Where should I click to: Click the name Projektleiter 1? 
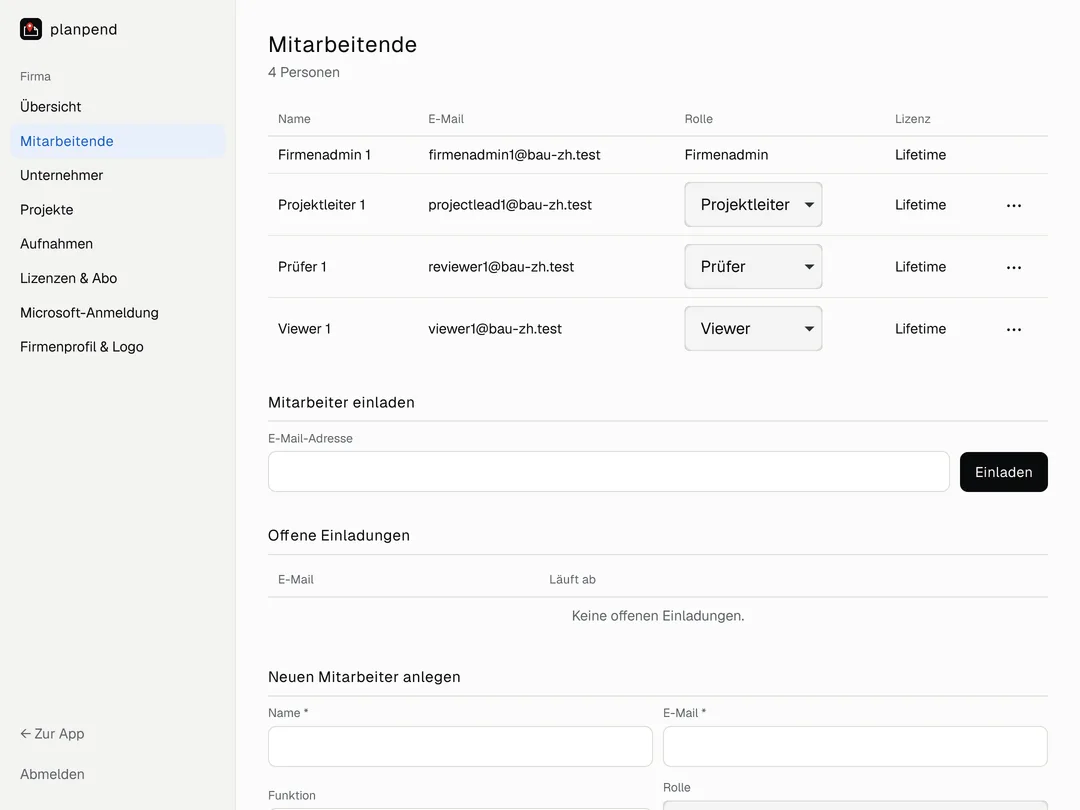pyautogui.click(x=322, y=205)
